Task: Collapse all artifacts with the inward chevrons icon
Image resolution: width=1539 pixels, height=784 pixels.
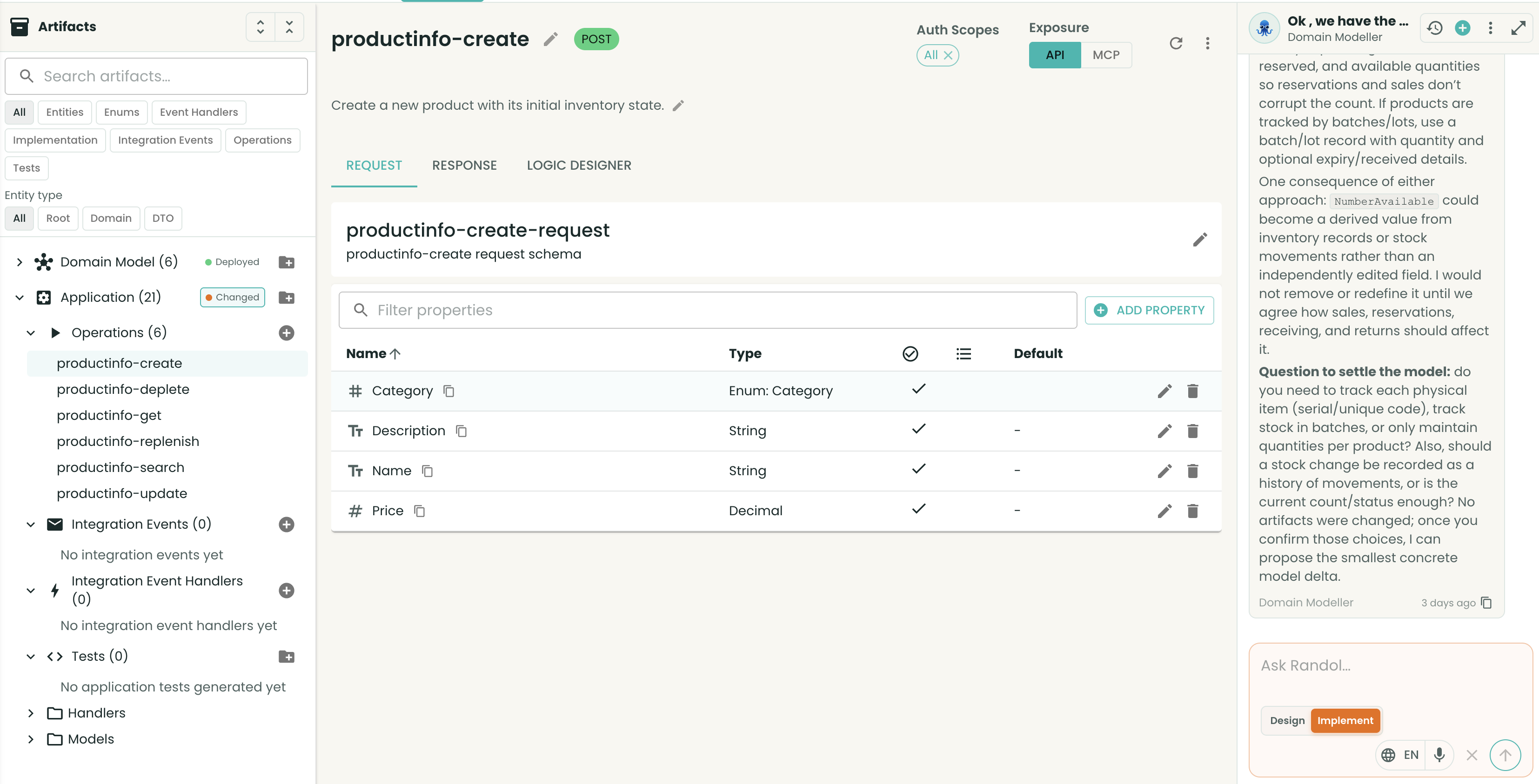Action: click(289, 27)
